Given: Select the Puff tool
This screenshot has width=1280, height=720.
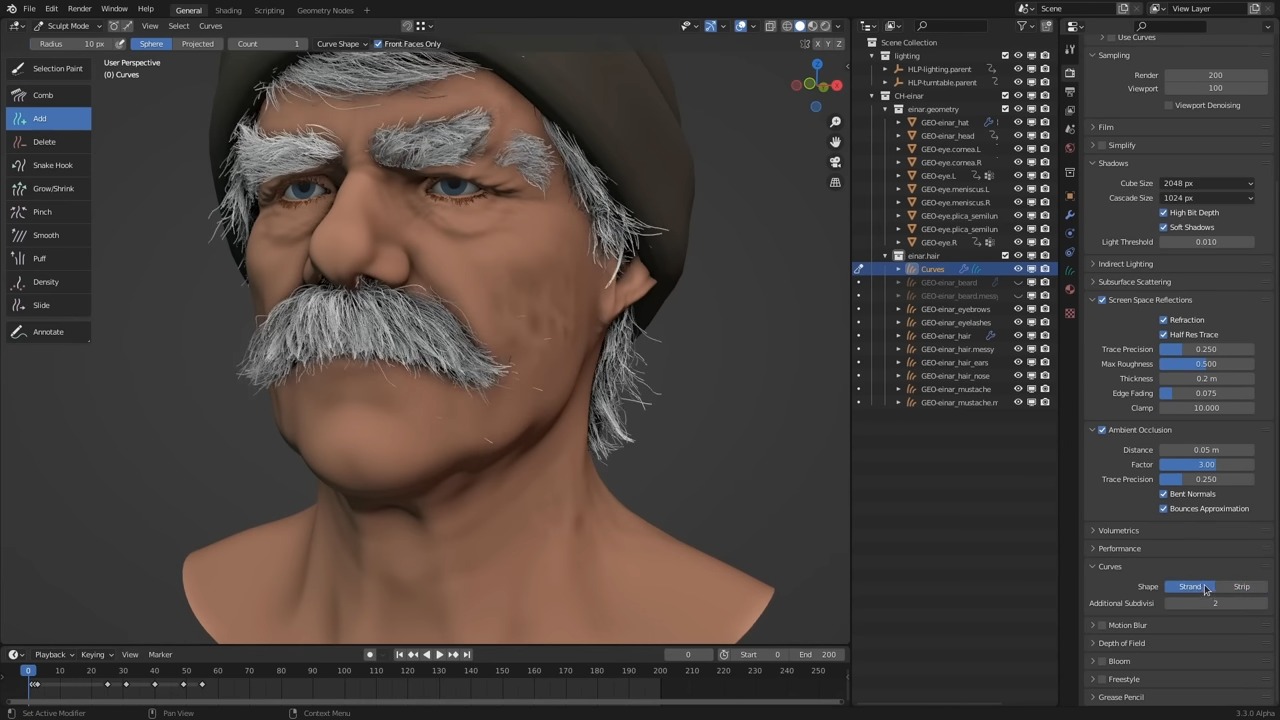Looking at the screenshot, I should tap(40, 259).
